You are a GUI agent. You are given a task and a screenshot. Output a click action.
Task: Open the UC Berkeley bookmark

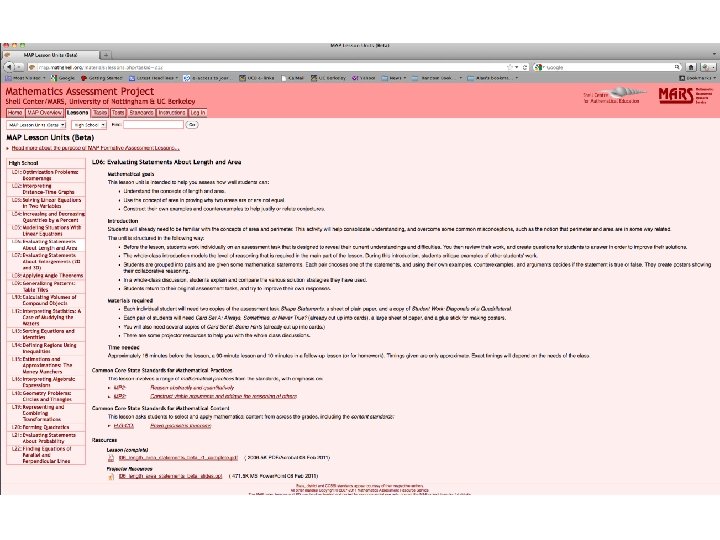click(x=328, y=78)
